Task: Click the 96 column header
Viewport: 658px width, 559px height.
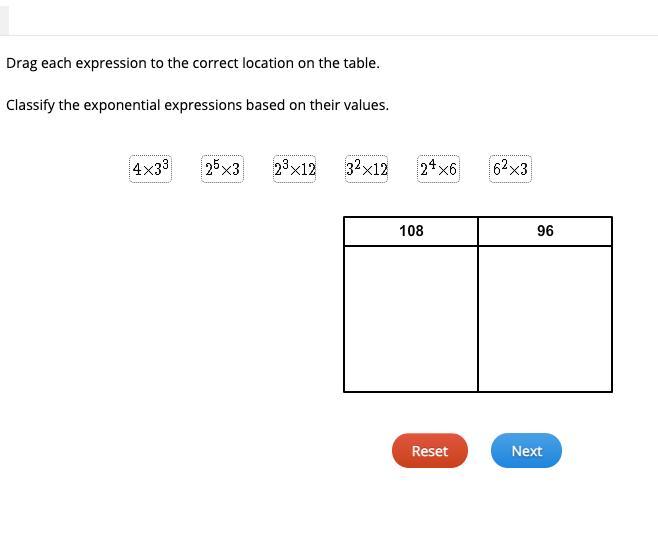Action: pyautogui.click(x=545, y=231)
